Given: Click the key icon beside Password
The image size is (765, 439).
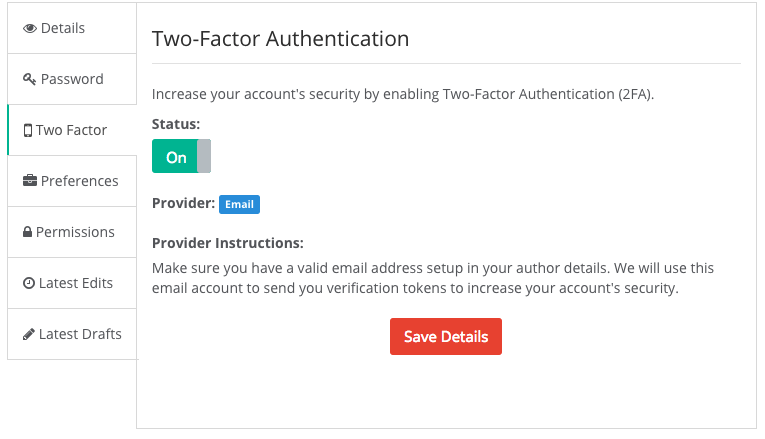Looking at the screenshot, I should click(29, 80).
